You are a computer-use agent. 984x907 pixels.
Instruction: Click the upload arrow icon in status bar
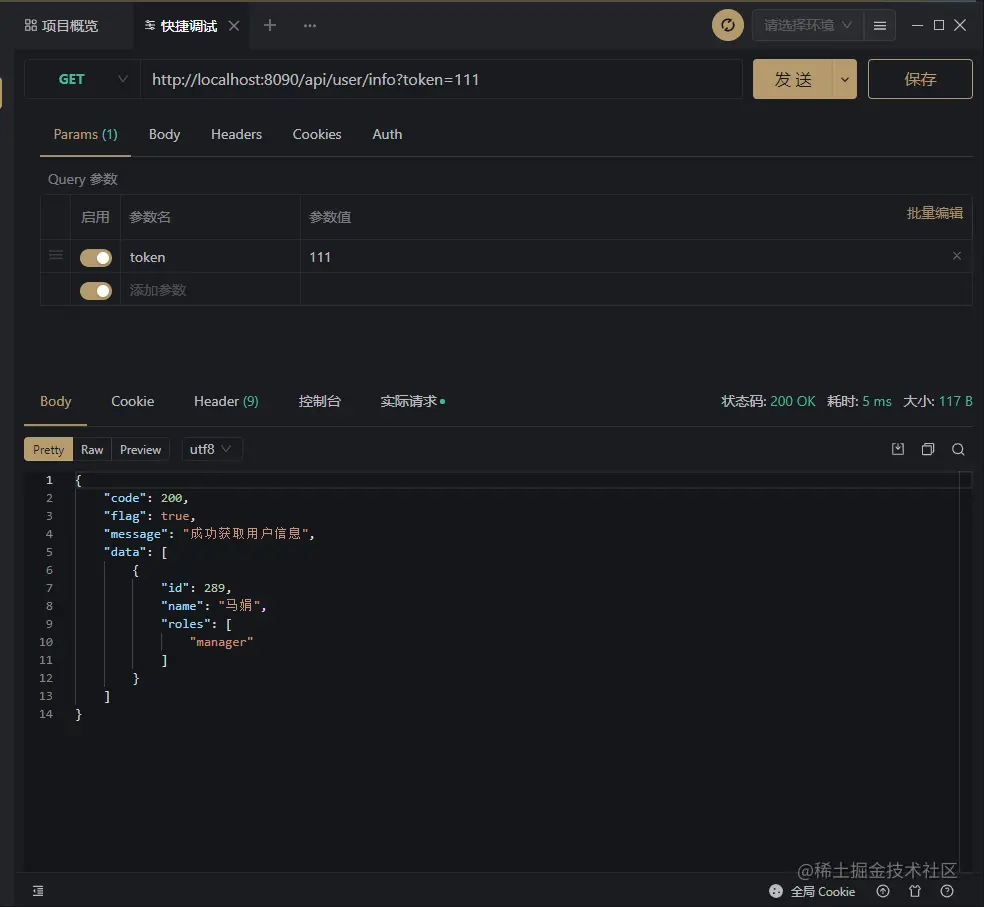pos(883,891)
